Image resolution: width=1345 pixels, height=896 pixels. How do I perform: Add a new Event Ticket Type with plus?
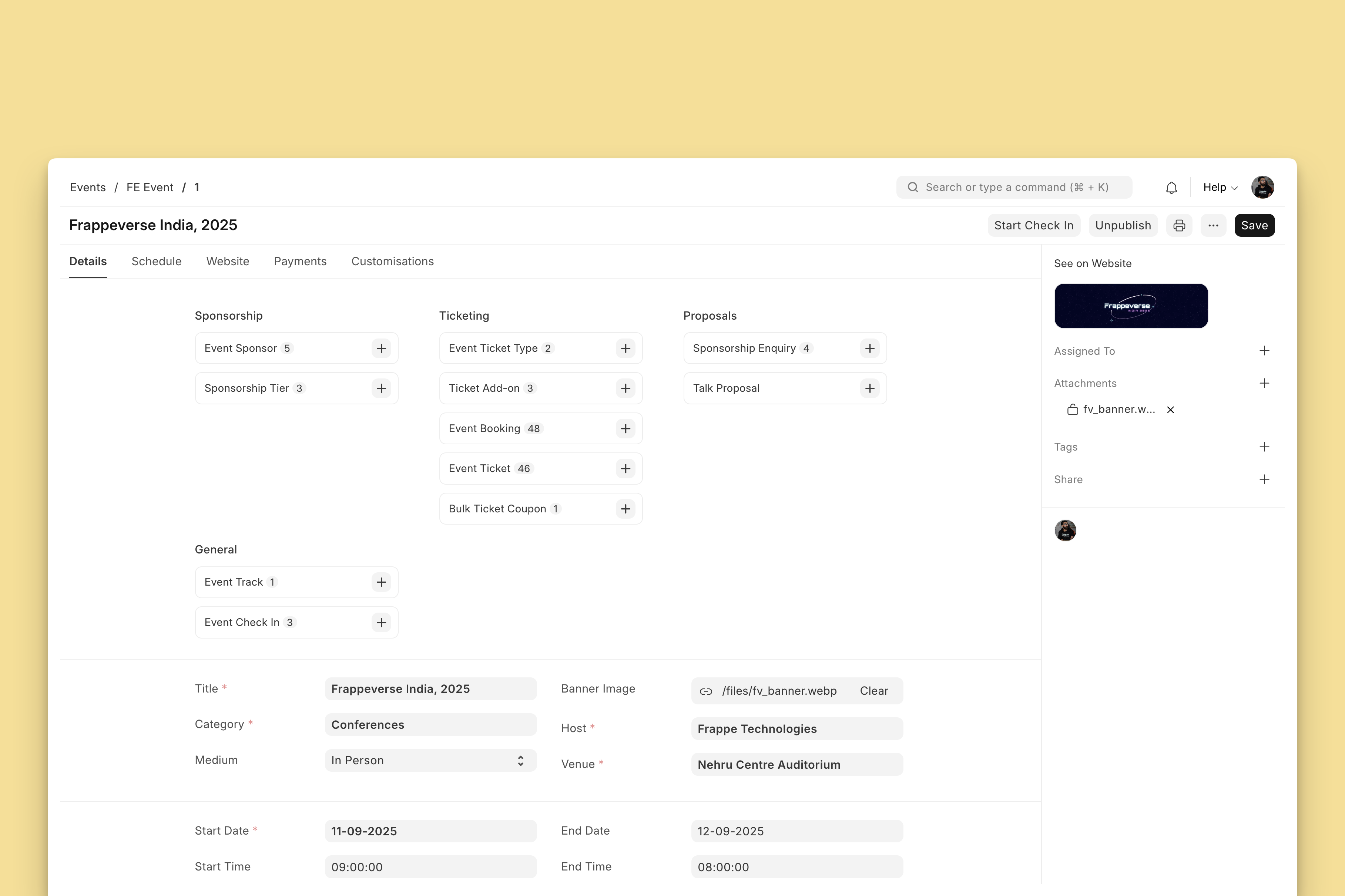[625, 348]
